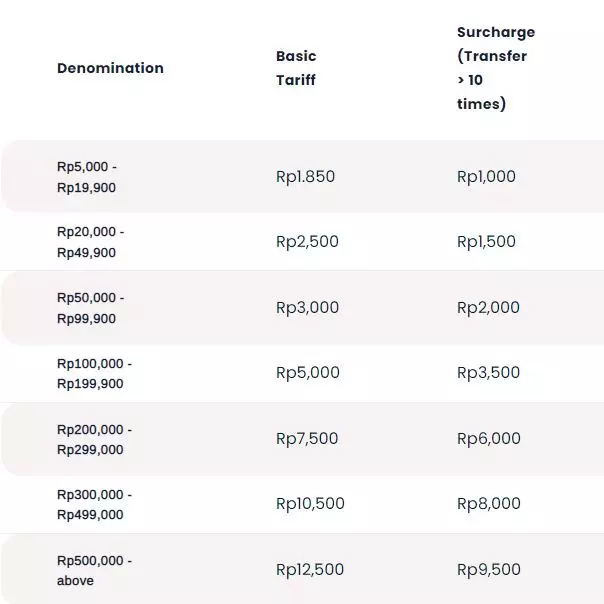Select the Rp200,000 - Rp299,000 denomination cell
The height and width of the screenshot is (604, 604).
tap(94, 439)
